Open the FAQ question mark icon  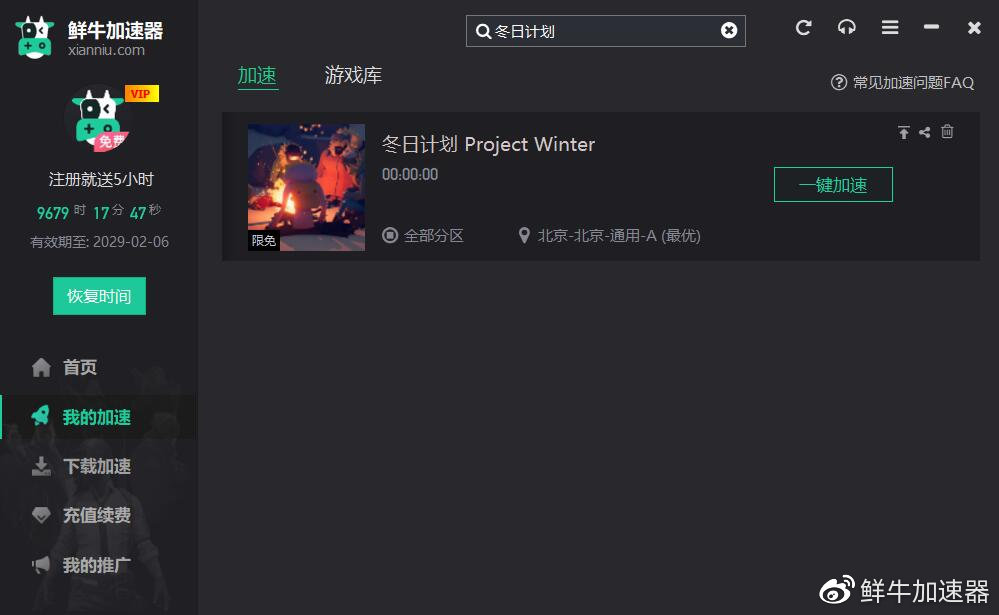[x=838, y=82]
